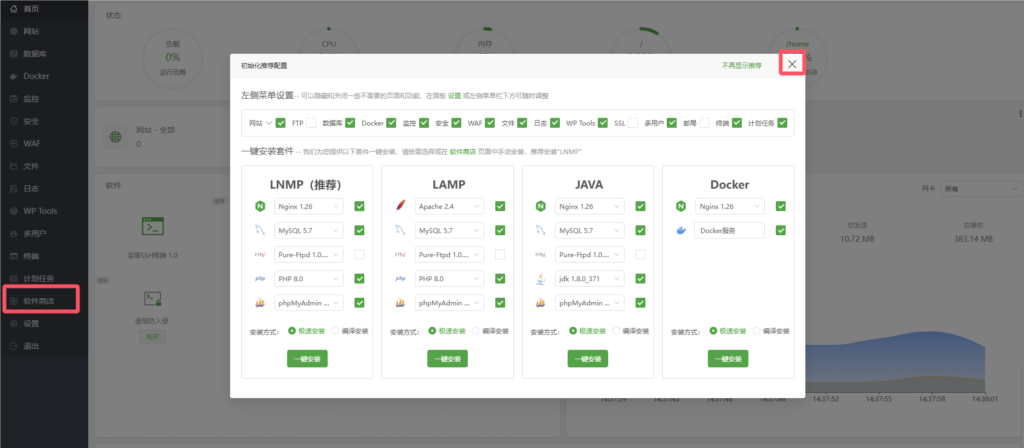Toggle the SSL menu checkbox
The width and height of the screenshot is (1024, 448).
point(633,123)
